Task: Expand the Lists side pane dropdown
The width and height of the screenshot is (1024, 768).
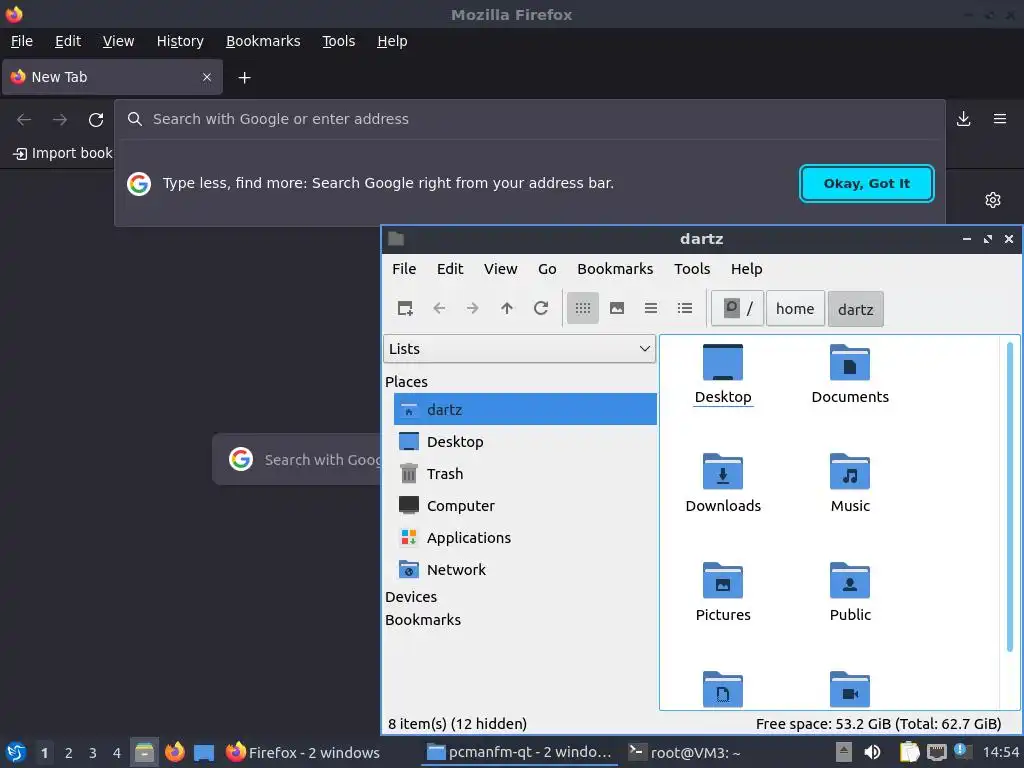Action: click(x=519, y=349)
